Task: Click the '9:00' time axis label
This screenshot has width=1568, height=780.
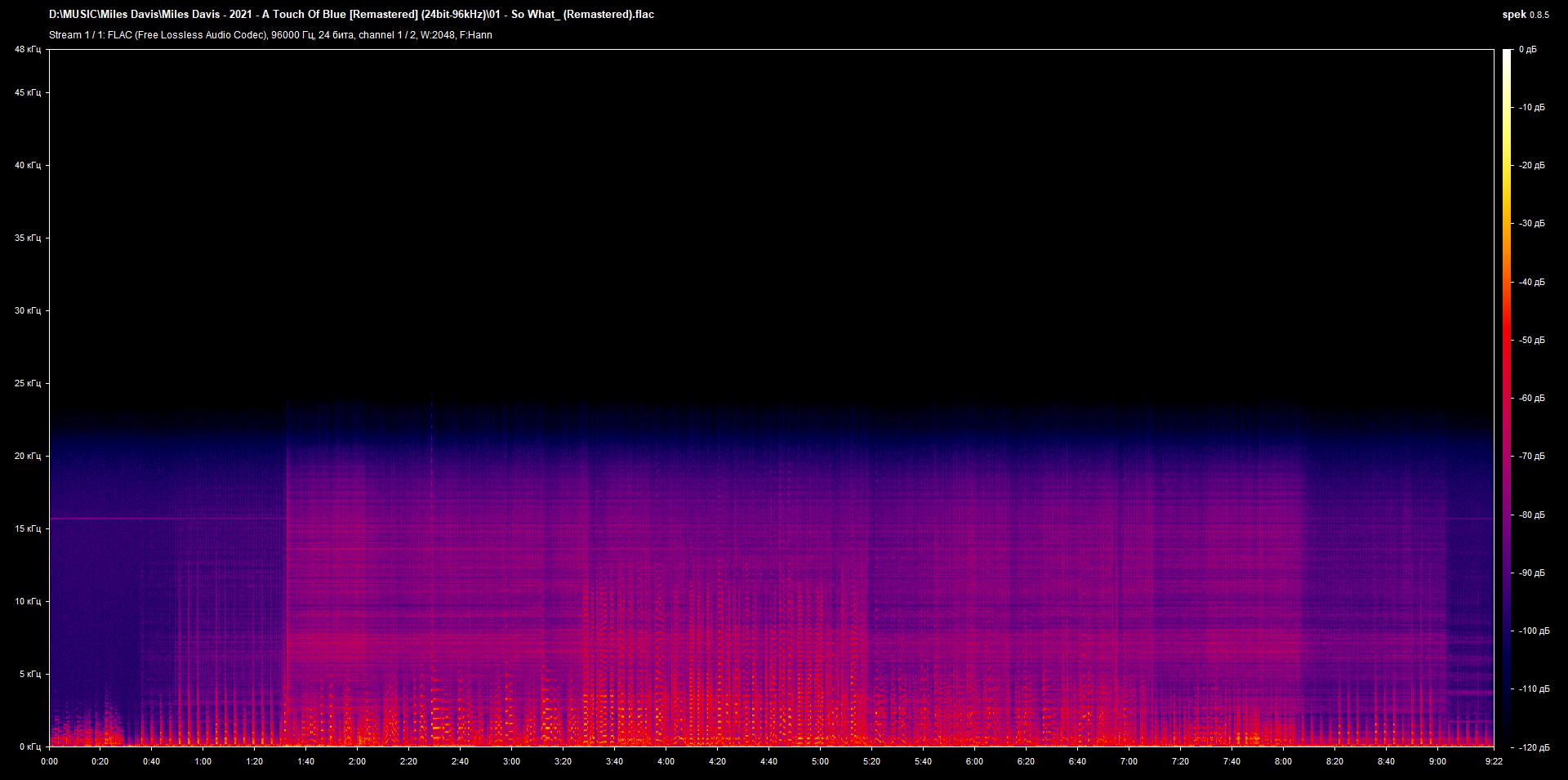Action: (x=1438, y=762)
